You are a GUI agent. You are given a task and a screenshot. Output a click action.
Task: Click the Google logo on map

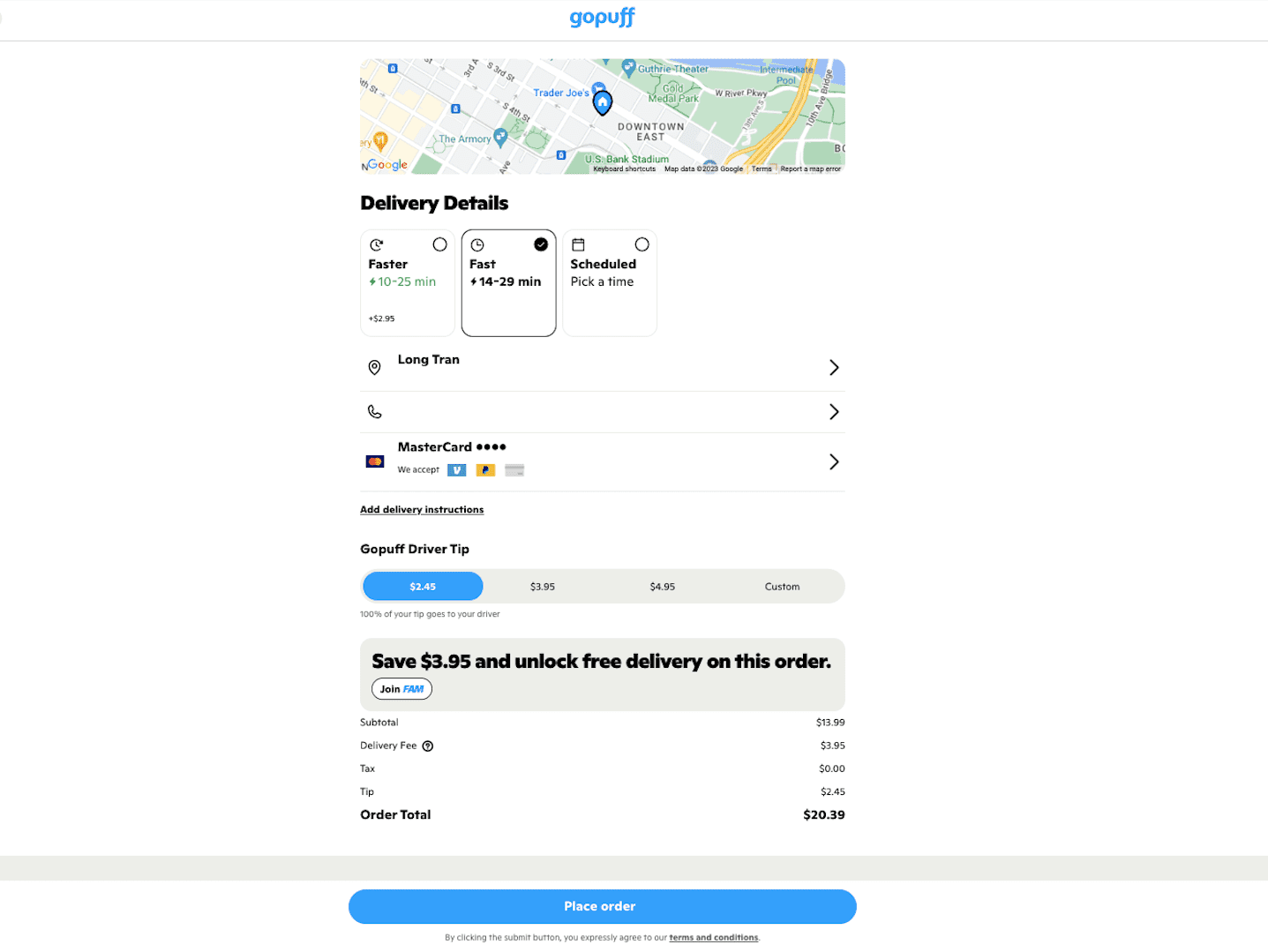[387, 164]
